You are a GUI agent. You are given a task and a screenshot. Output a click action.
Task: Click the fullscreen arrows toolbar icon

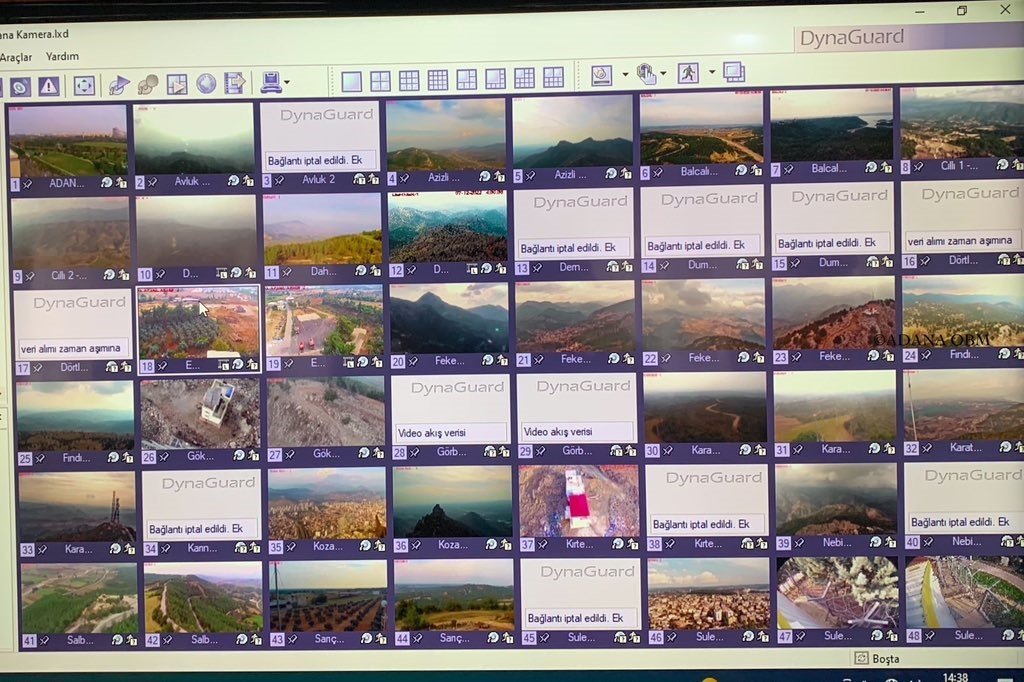tap(84, 86)
